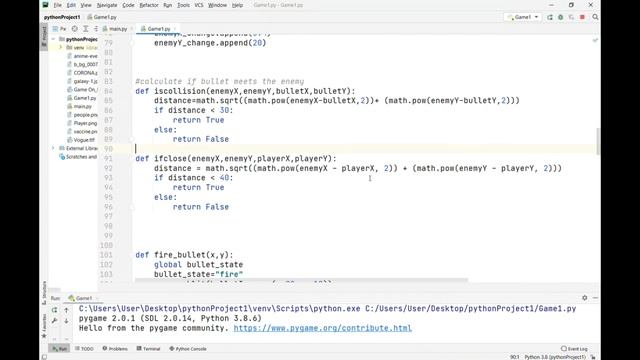Viewport: 640px width, 360px height.
Task: Select opened file locate target icon
Action: [75, 29]
